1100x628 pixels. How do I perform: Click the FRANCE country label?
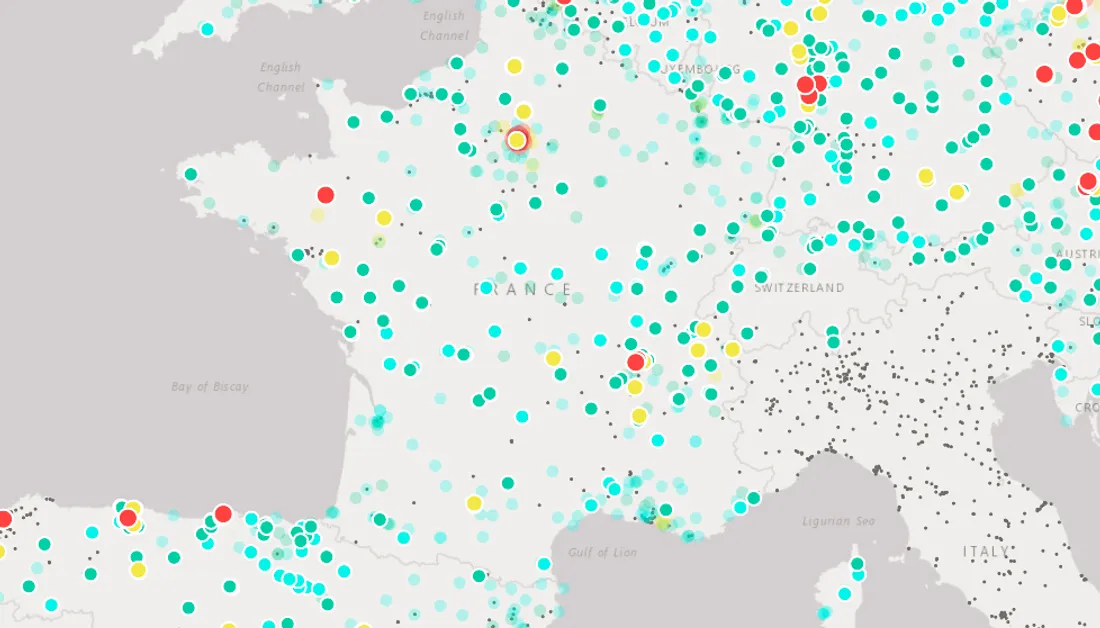pyautogui.click(x=524, y=289)
